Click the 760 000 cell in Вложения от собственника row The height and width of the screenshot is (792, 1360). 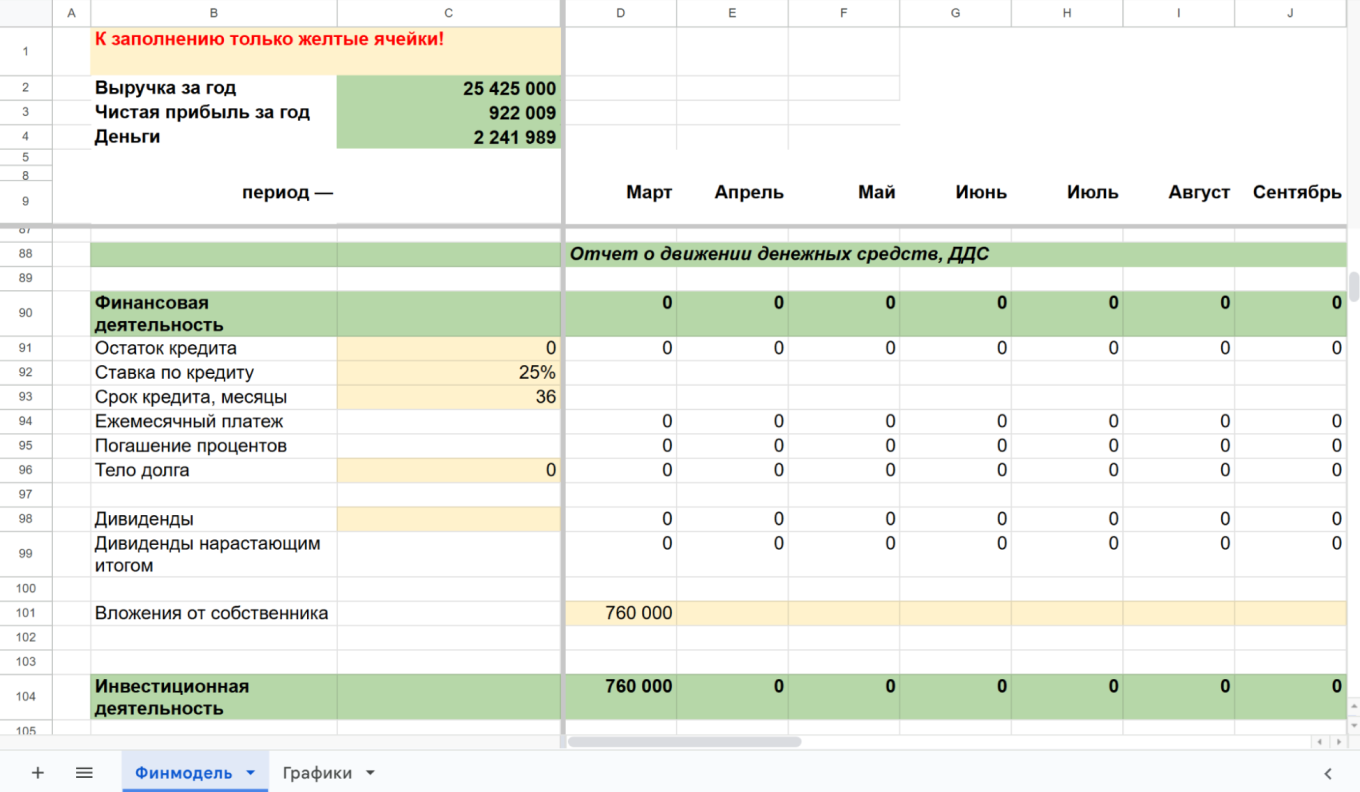tap(621, 613)
